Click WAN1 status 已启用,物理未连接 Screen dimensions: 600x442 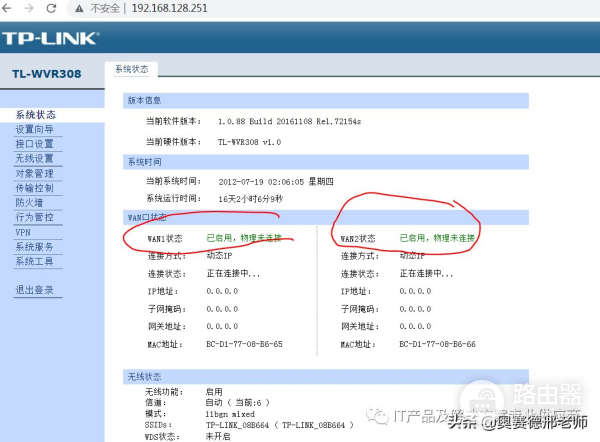tap(244, 238)
